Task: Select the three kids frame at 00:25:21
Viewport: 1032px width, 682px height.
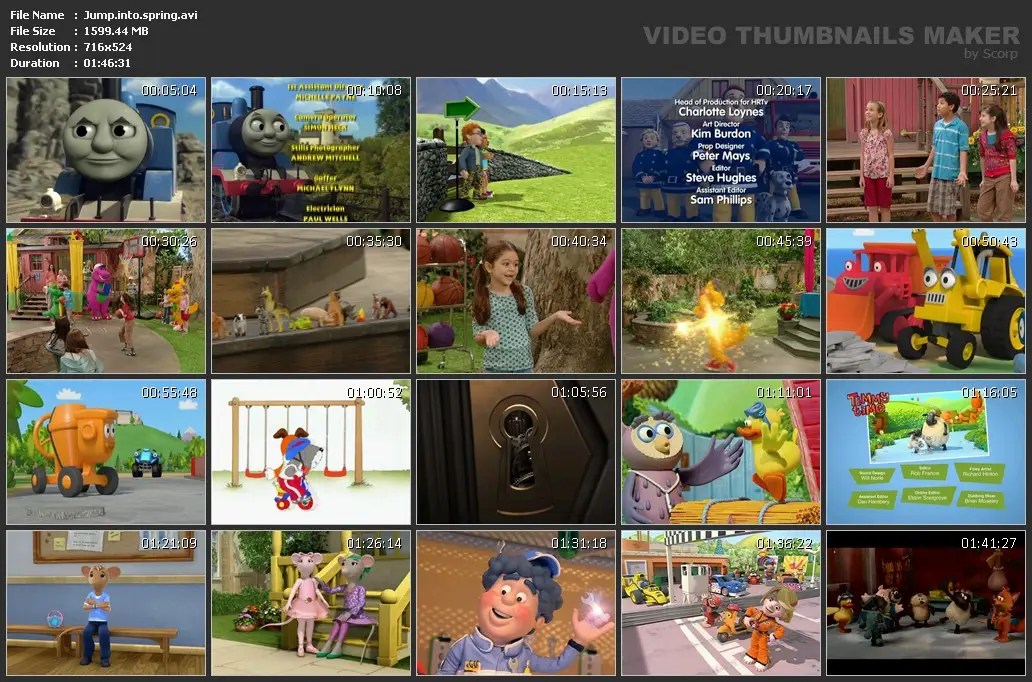Action: click(926, 150)
